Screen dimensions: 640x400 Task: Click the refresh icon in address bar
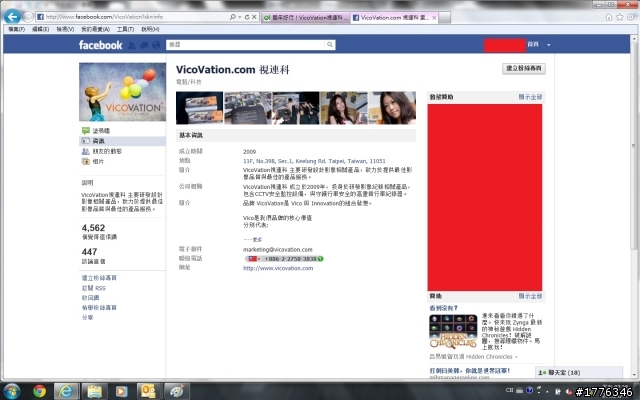[x=247, y=17]
